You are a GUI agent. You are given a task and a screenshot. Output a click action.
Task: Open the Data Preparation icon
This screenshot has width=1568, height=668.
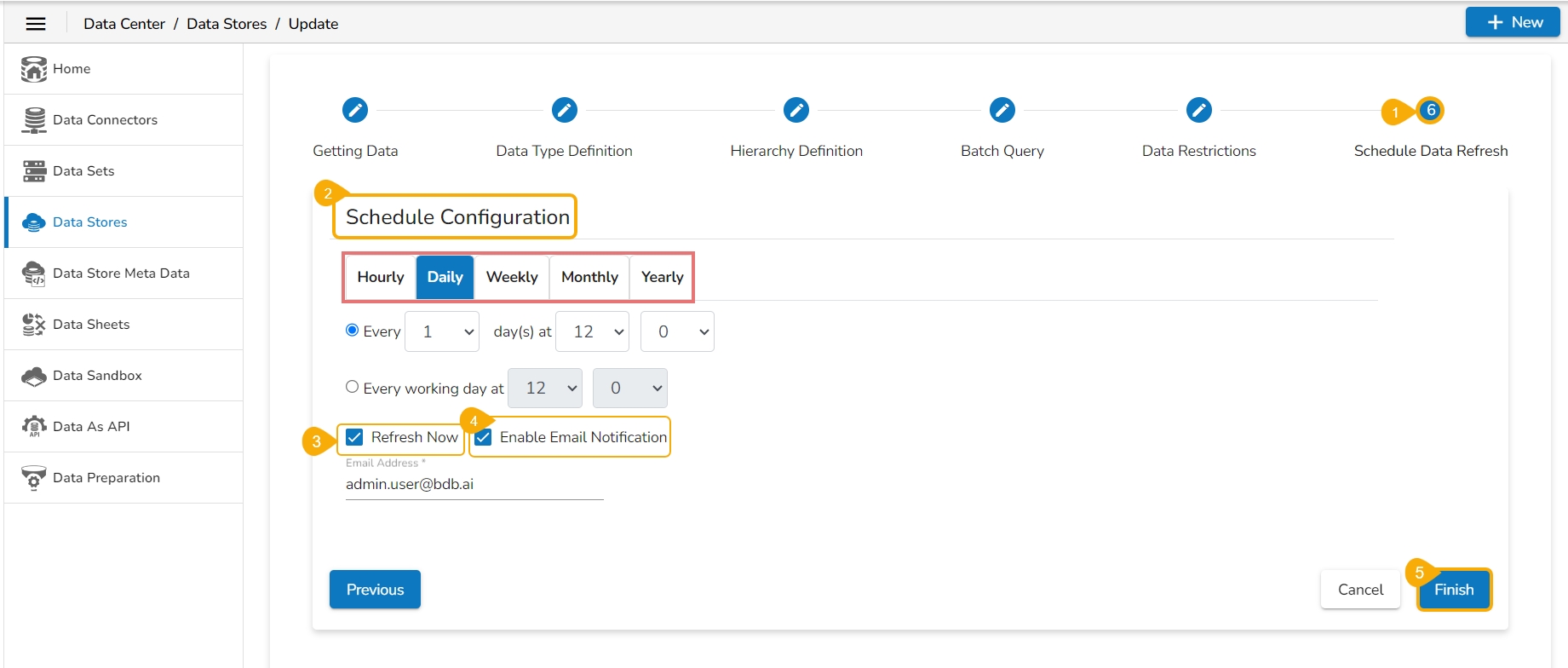(x=34, y=478)
